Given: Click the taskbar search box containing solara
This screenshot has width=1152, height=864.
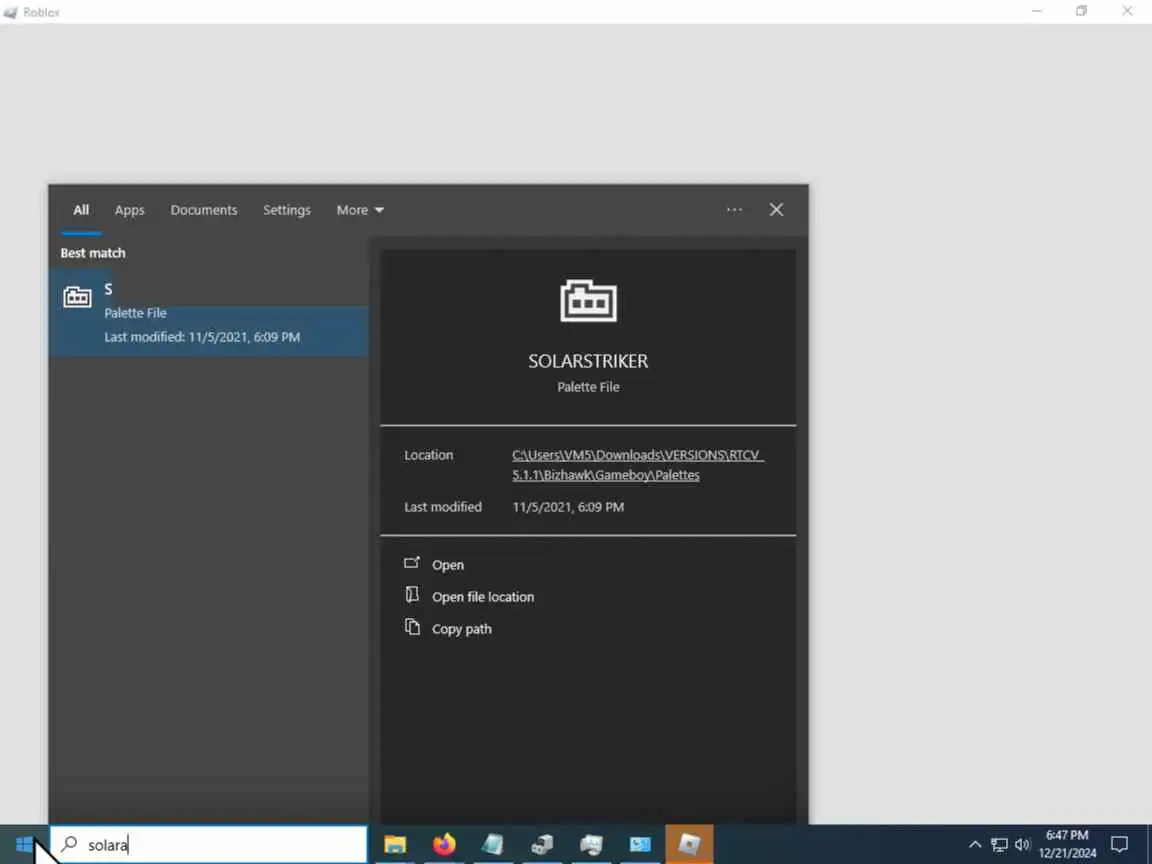Looking at the screenshot, I should click(209, 845).
